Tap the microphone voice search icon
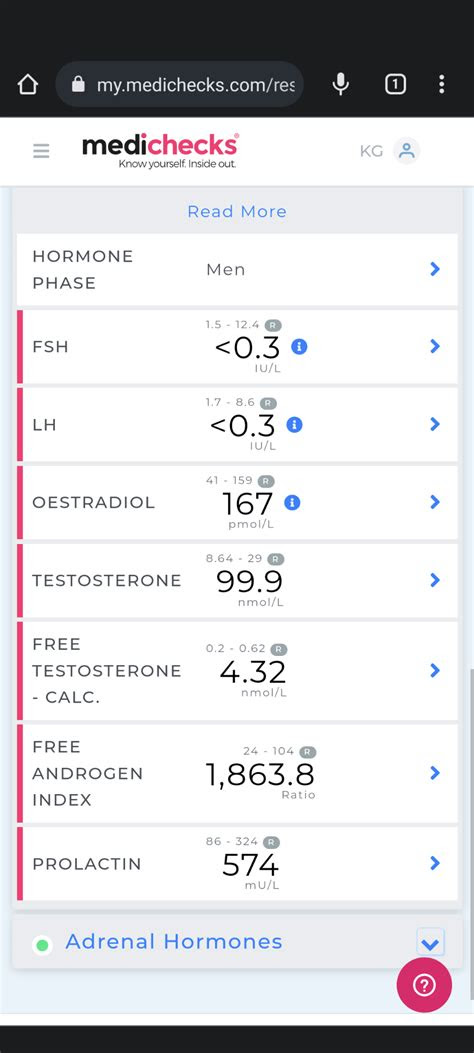474x1053 pixels. tap(341, 84)
